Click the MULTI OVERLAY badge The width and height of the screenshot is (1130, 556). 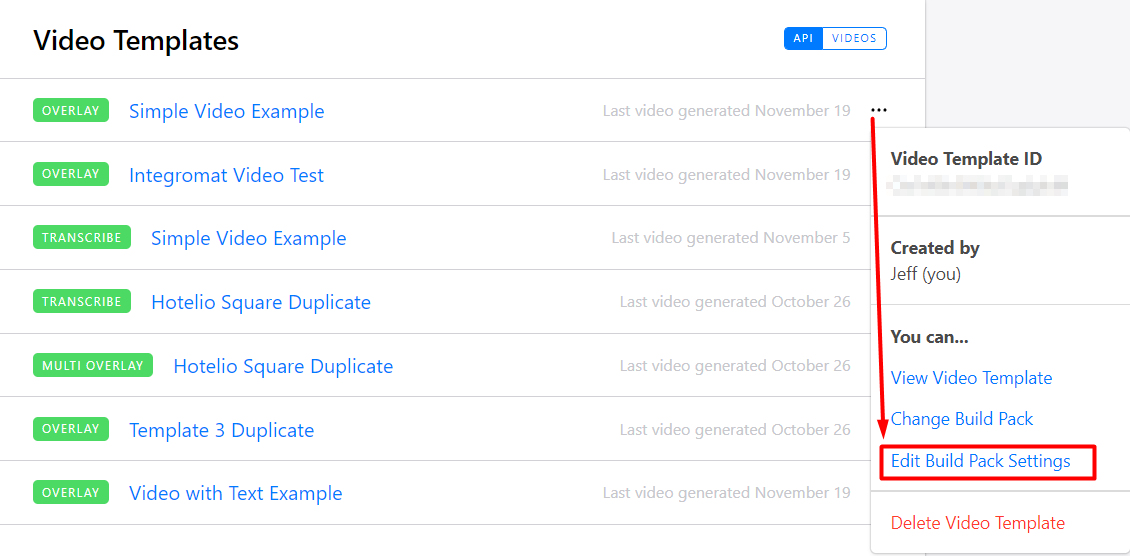coord(93,366)
